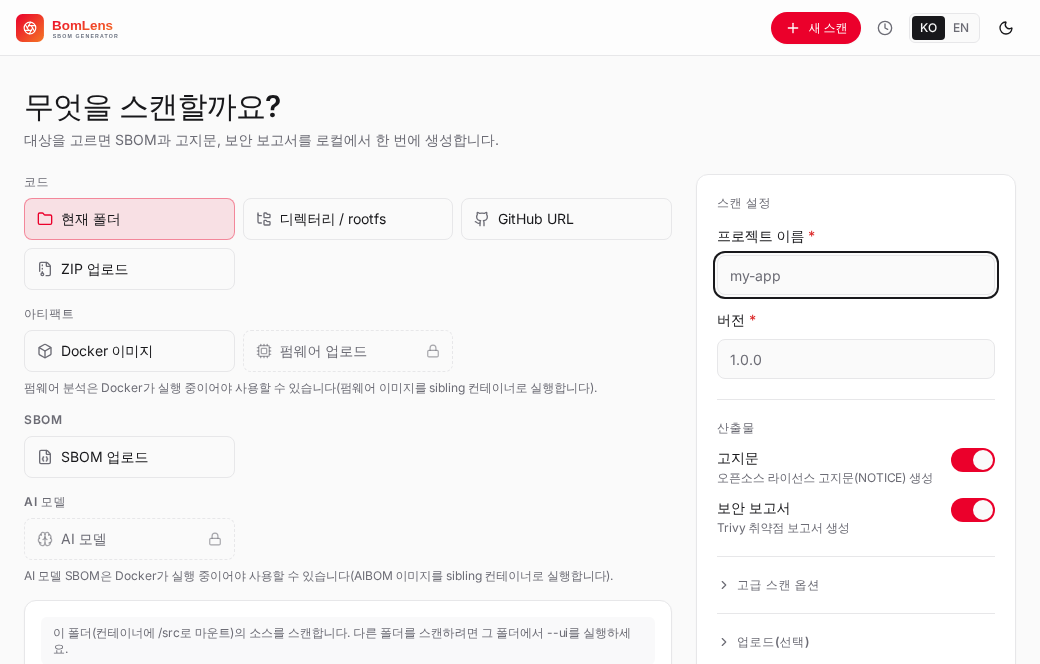1040x664 pixels.
Task: Click text Trivy 취약점 보고서 생성
Action: 783,528
